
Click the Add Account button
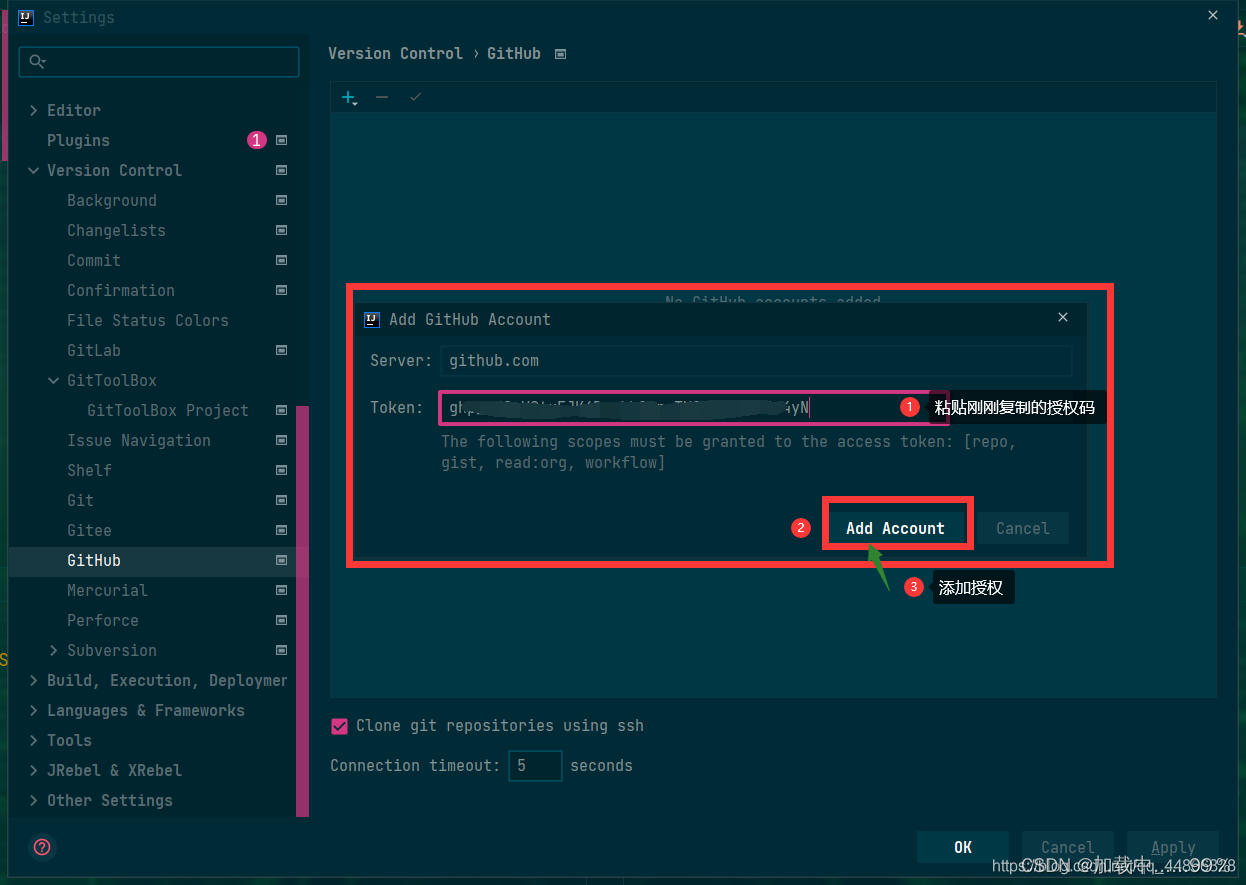pyautogui.click(x=896, y=528)
